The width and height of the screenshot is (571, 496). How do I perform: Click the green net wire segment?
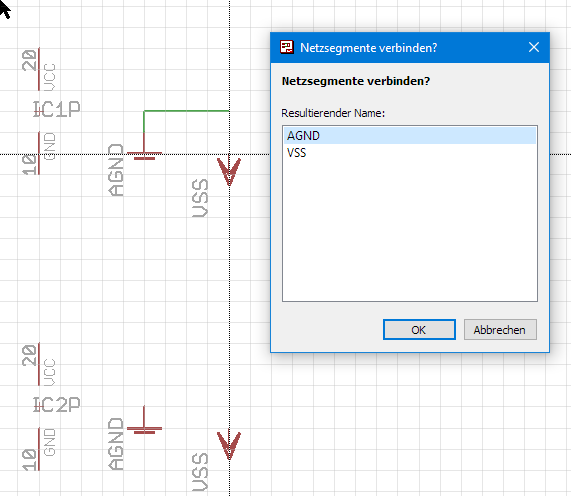click(186, 111)
